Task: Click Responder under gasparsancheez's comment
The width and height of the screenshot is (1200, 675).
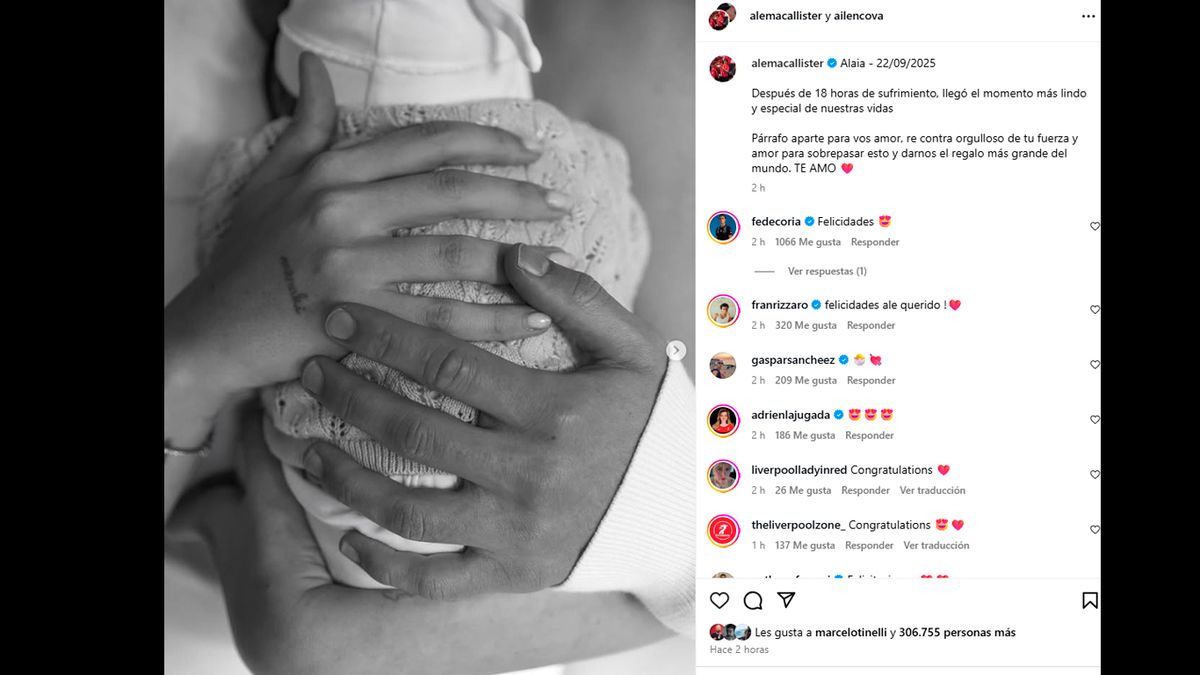Action: (871, 381)
